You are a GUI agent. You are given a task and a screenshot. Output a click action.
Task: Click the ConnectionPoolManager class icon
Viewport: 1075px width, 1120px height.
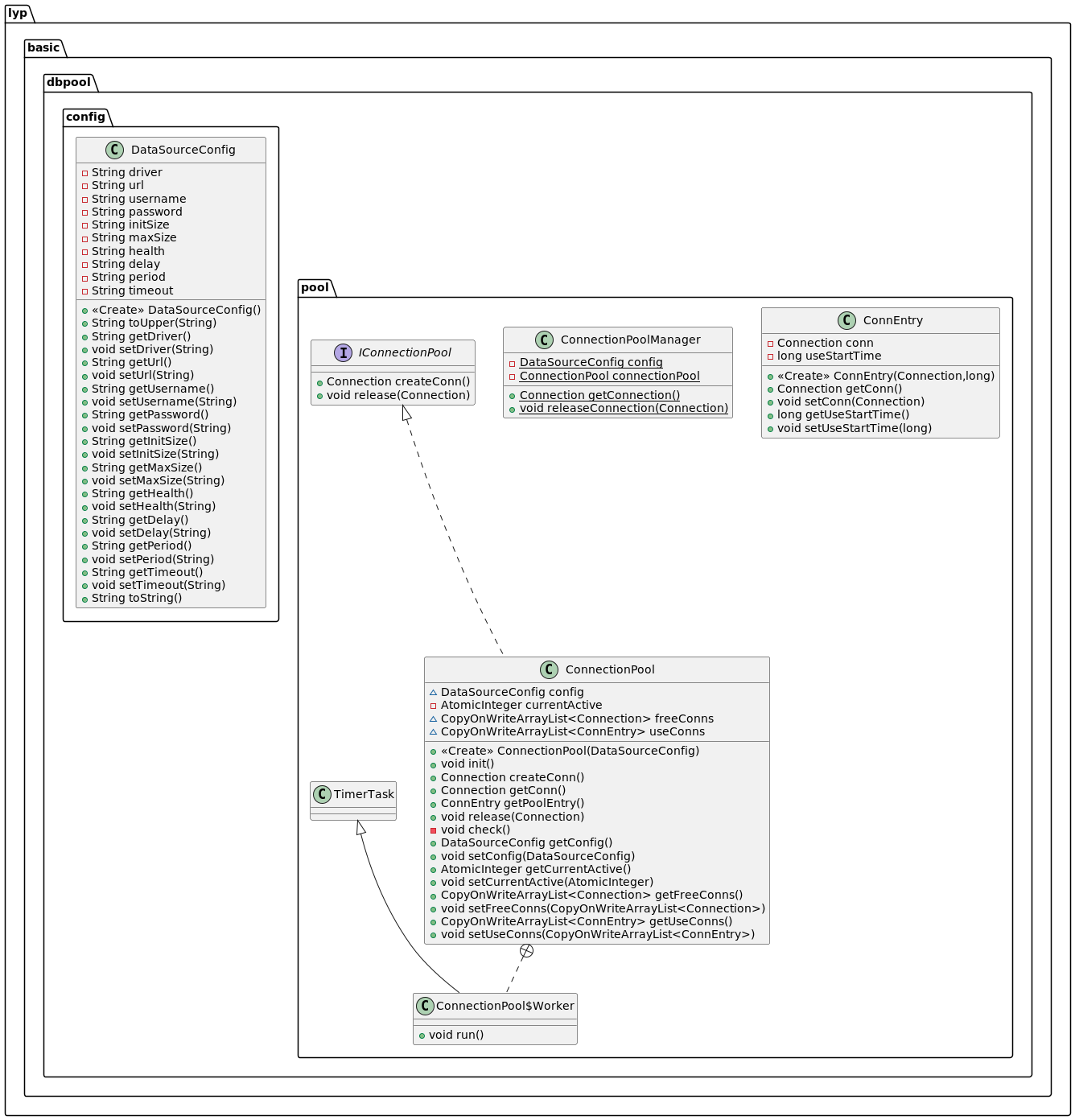tap(544, 340)
